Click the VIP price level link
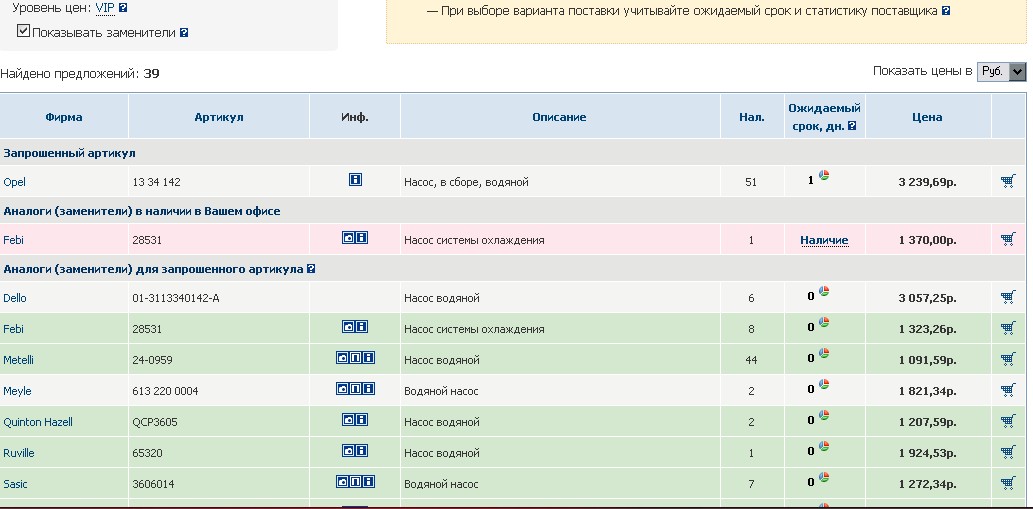This screenshot has height=509, width=1033. [x=105, y=9]
